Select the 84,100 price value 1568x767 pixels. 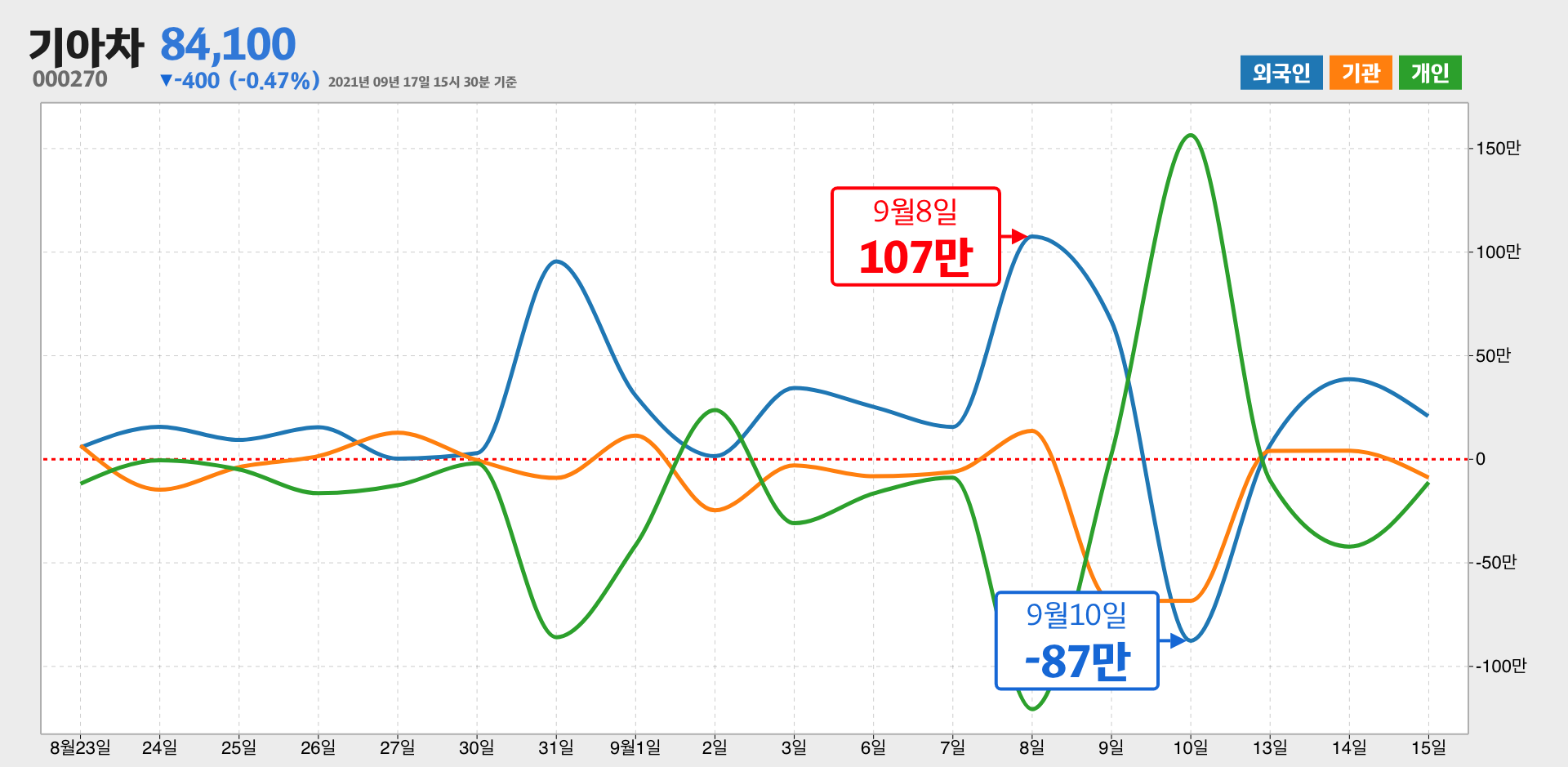[228, 44]
